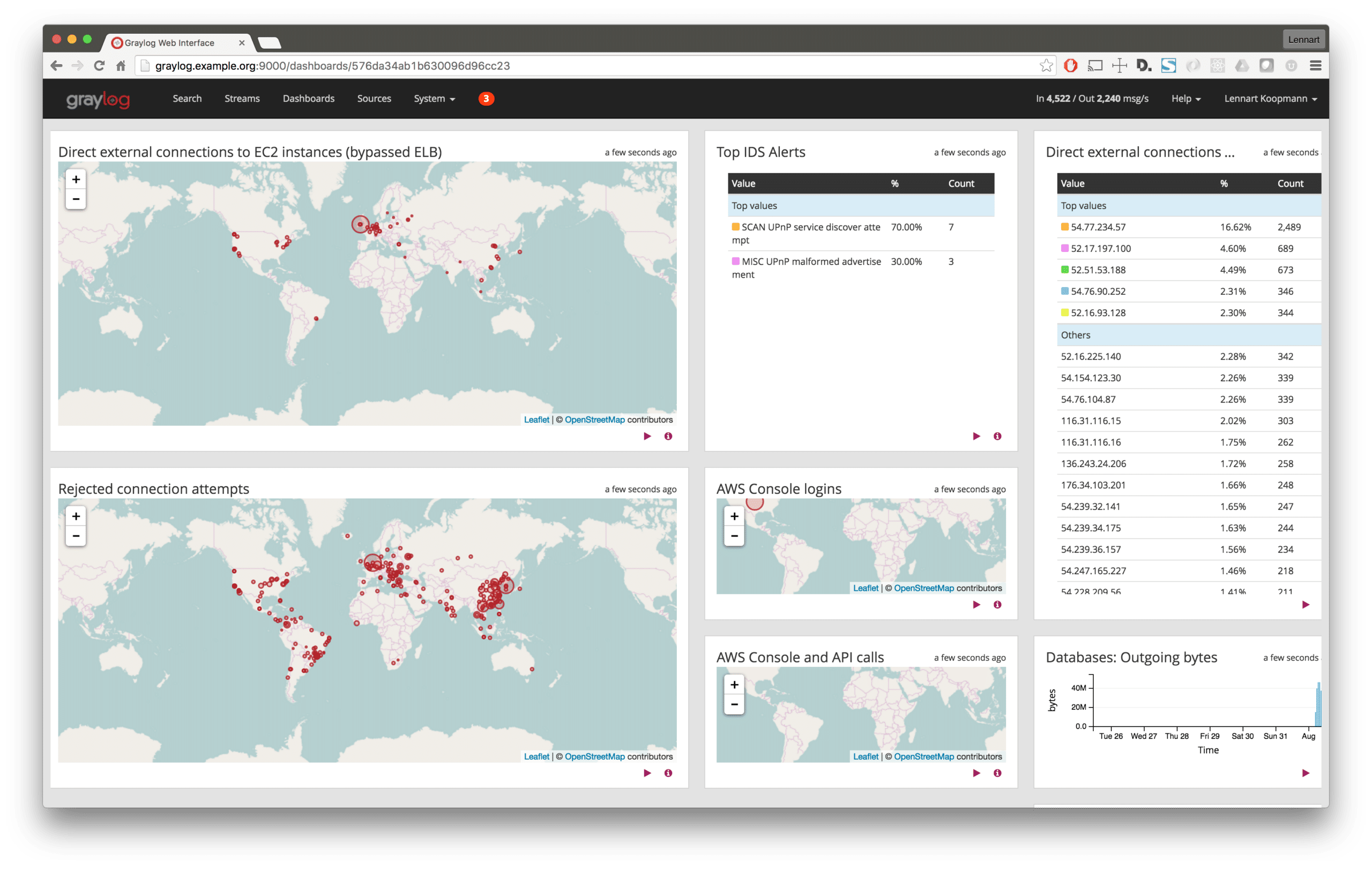
Task: Click the orange swatch next to 54.77.234.57
Action: pyautogui.click(x=1064, y=227)
